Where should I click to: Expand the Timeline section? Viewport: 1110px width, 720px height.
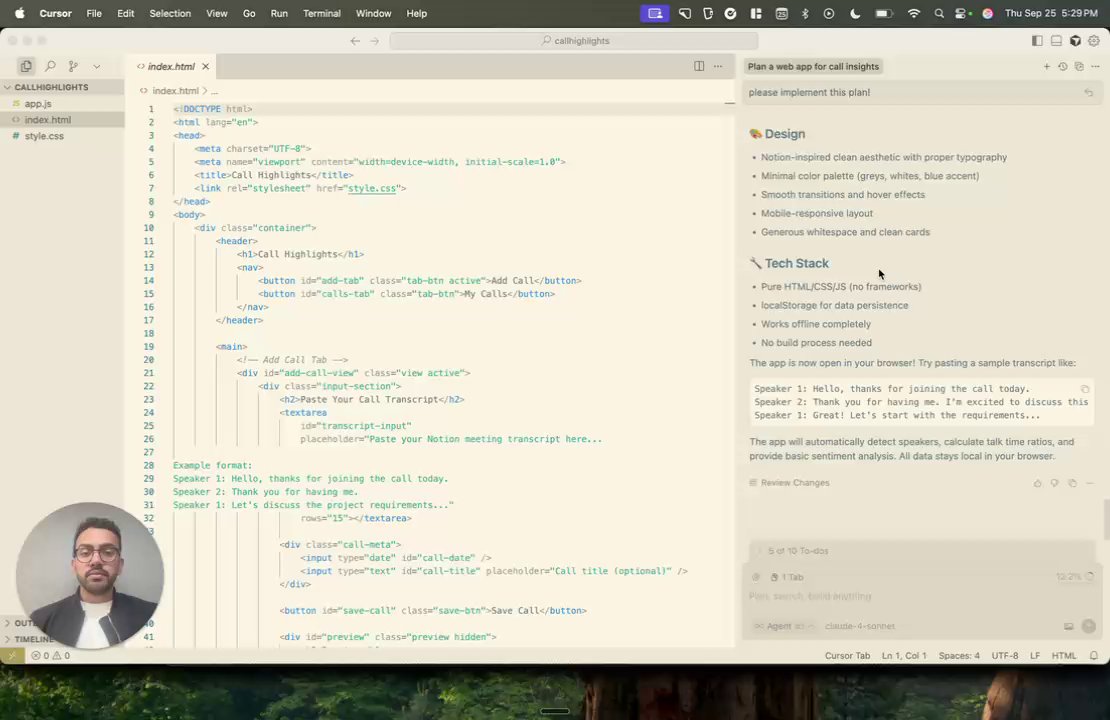coord(31,639)
